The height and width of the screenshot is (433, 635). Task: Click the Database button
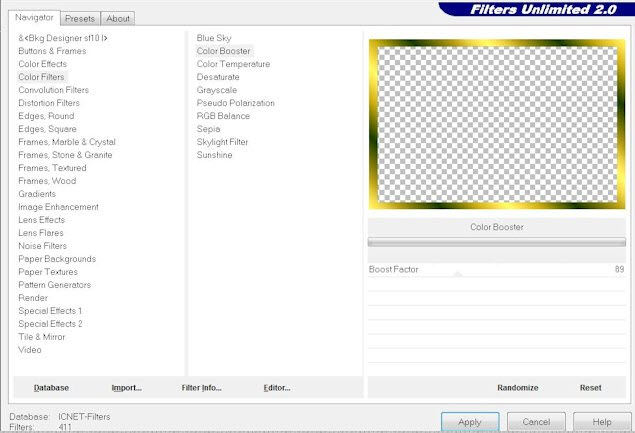coord(51,388)
